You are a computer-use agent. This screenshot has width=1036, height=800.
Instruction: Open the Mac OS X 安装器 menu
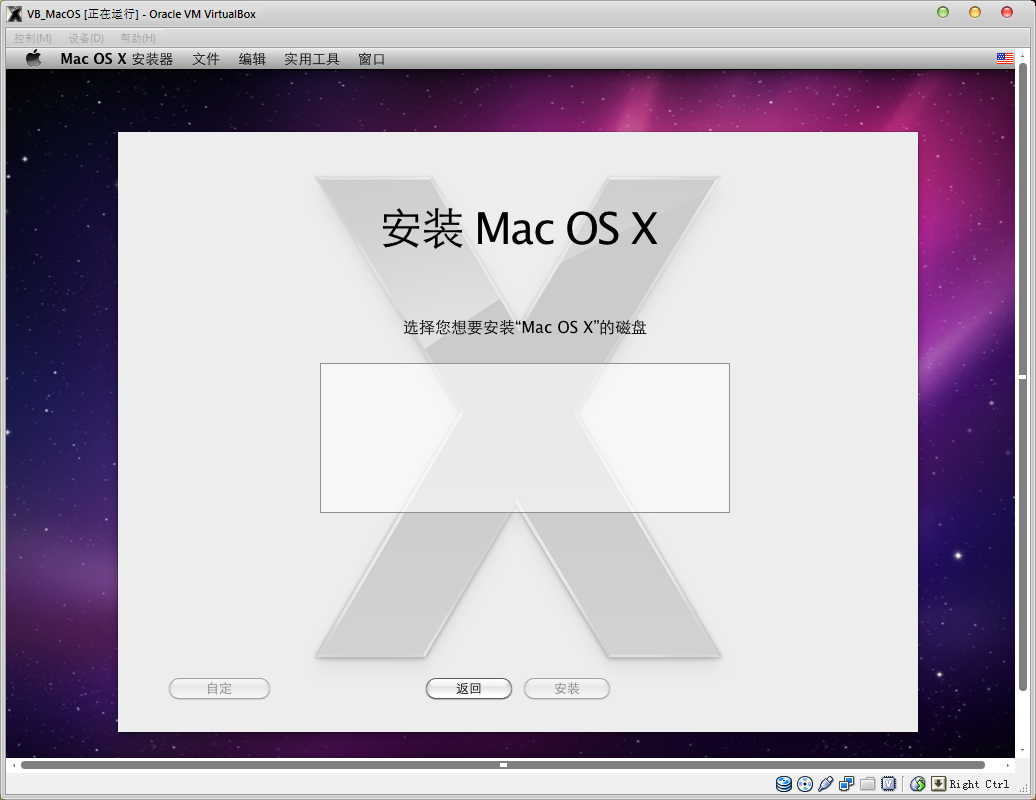click(116, 59)
